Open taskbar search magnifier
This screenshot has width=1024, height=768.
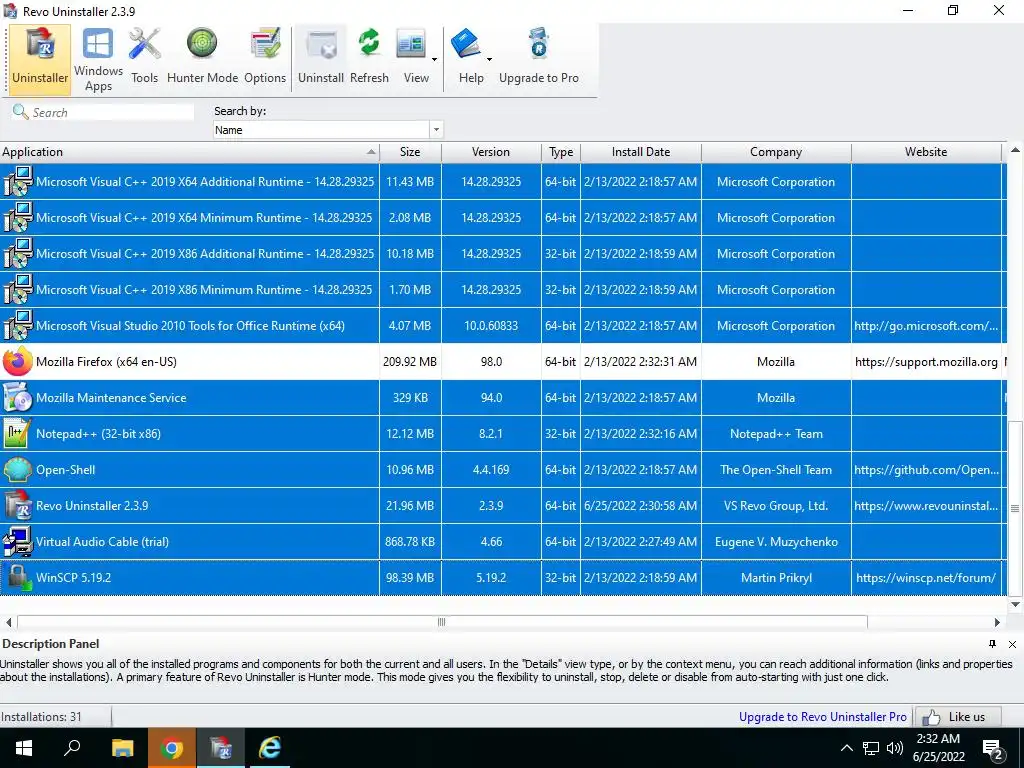(72, 748)
